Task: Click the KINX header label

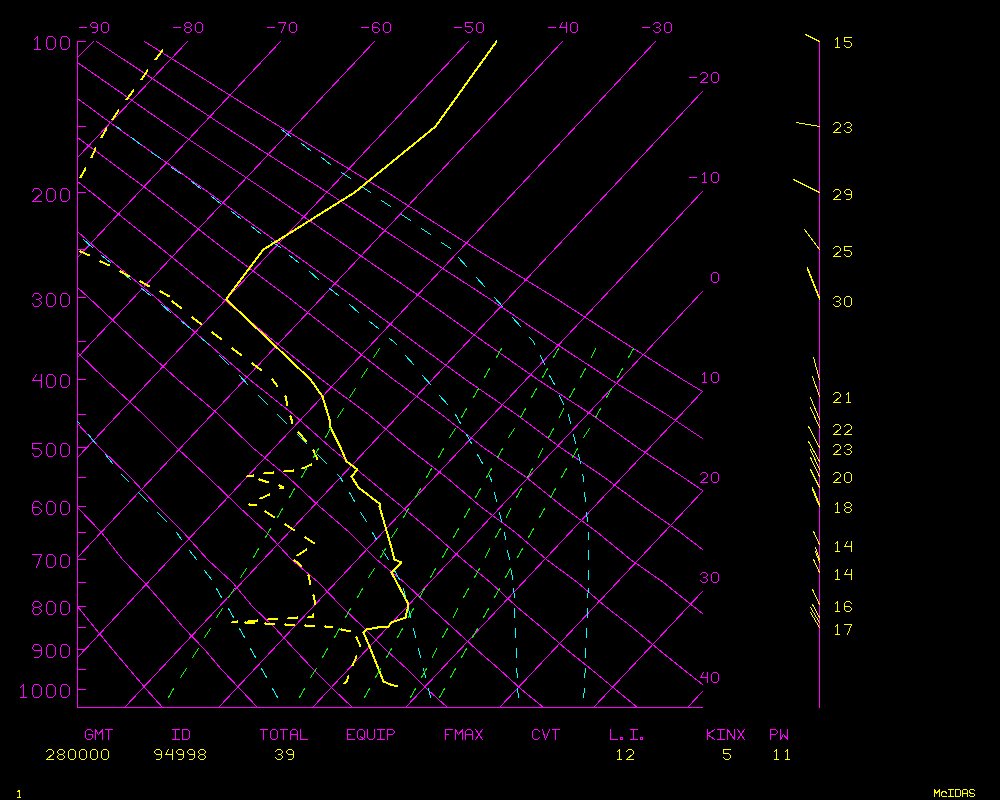Action: coord(726,735)
